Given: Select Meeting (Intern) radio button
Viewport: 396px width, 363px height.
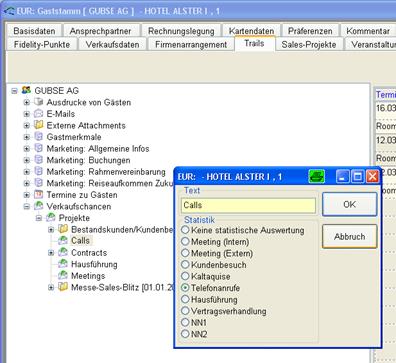Looking at the screenshot, I should [x=185, y=241].
